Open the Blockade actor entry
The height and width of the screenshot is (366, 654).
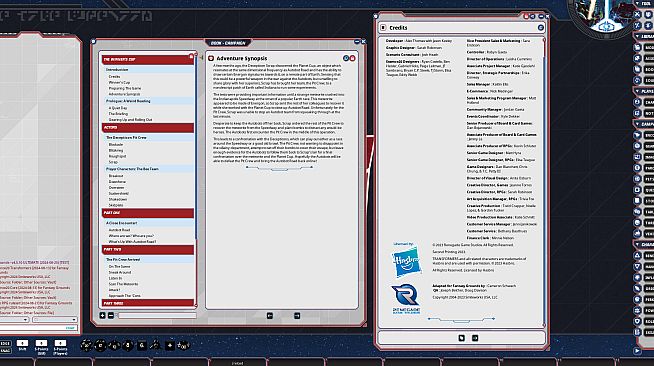[x=116, y=145]
